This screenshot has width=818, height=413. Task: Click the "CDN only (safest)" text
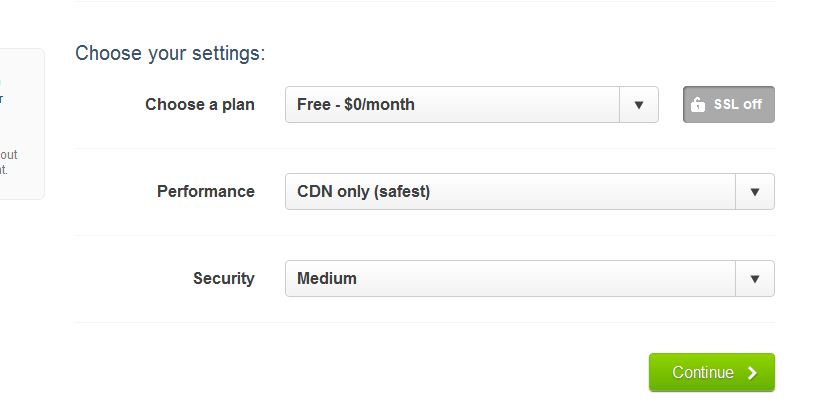[364, 191]
